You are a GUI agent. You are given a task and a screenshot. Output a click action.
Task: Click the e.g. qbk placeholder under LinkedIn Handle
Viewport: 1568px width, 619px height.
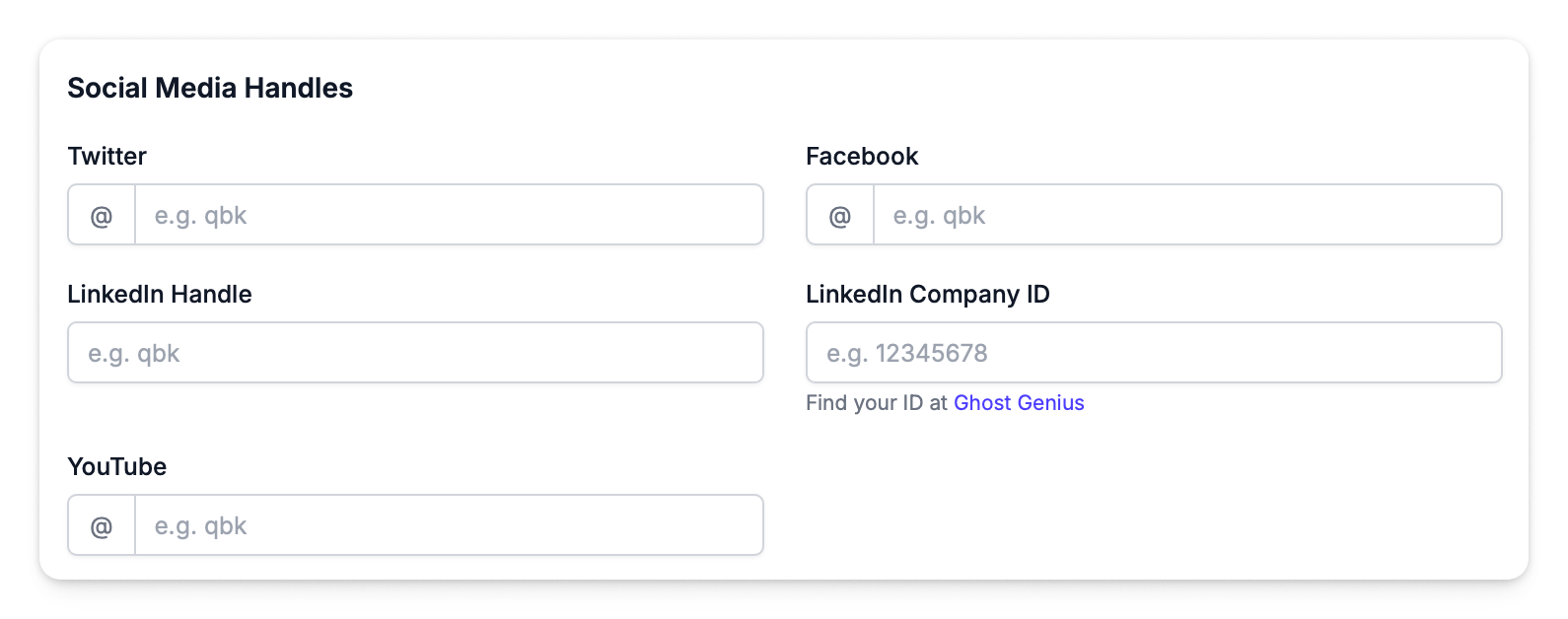[x=133, y=352]
